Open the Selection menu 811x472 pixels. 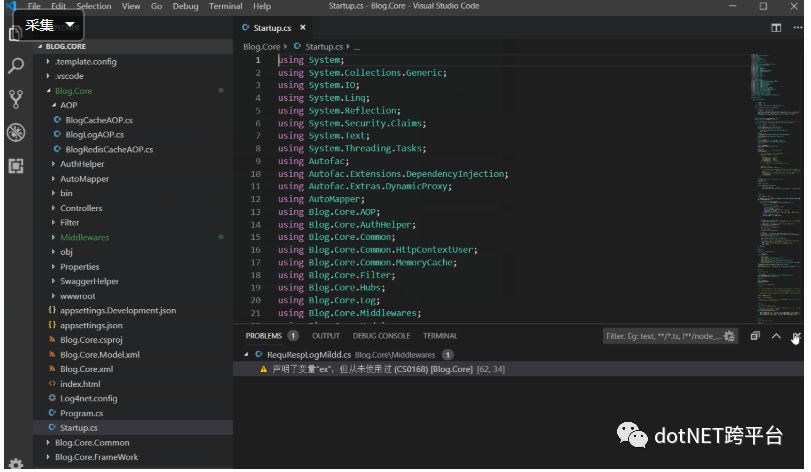(94, 6)
